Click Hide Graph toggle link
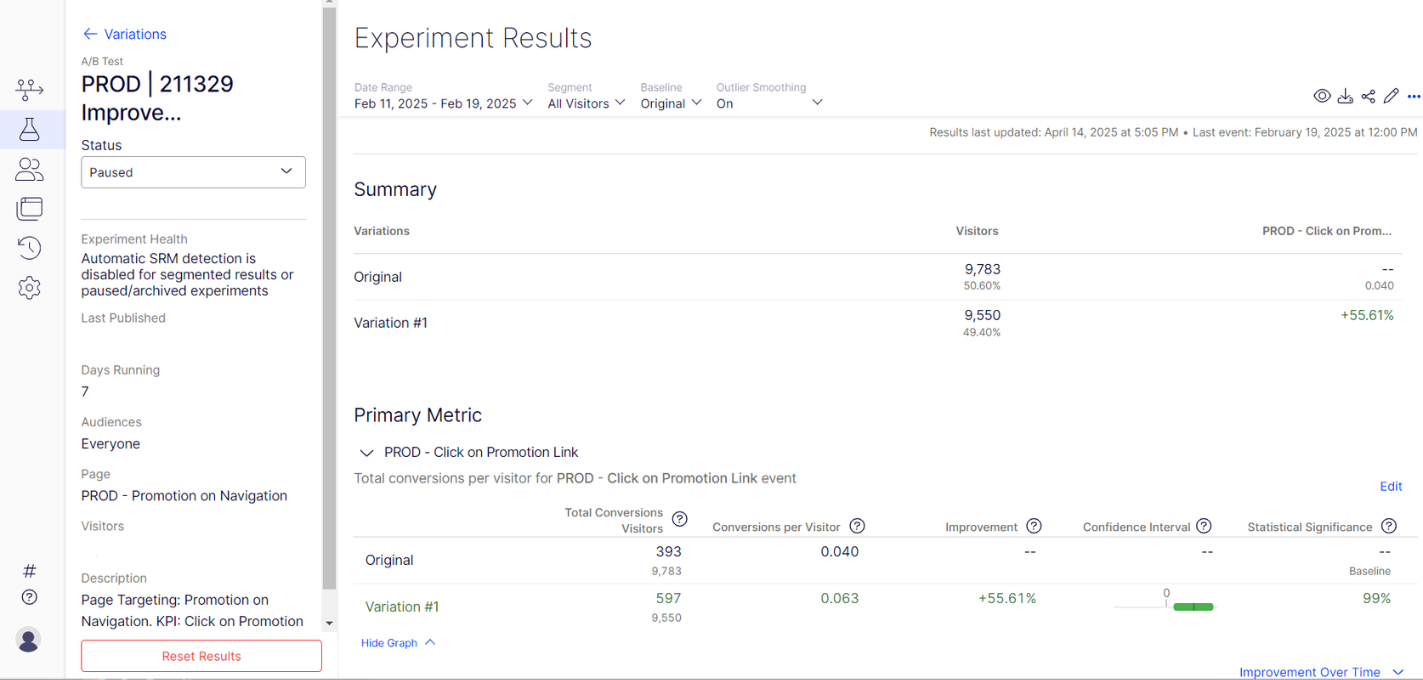 398,643
